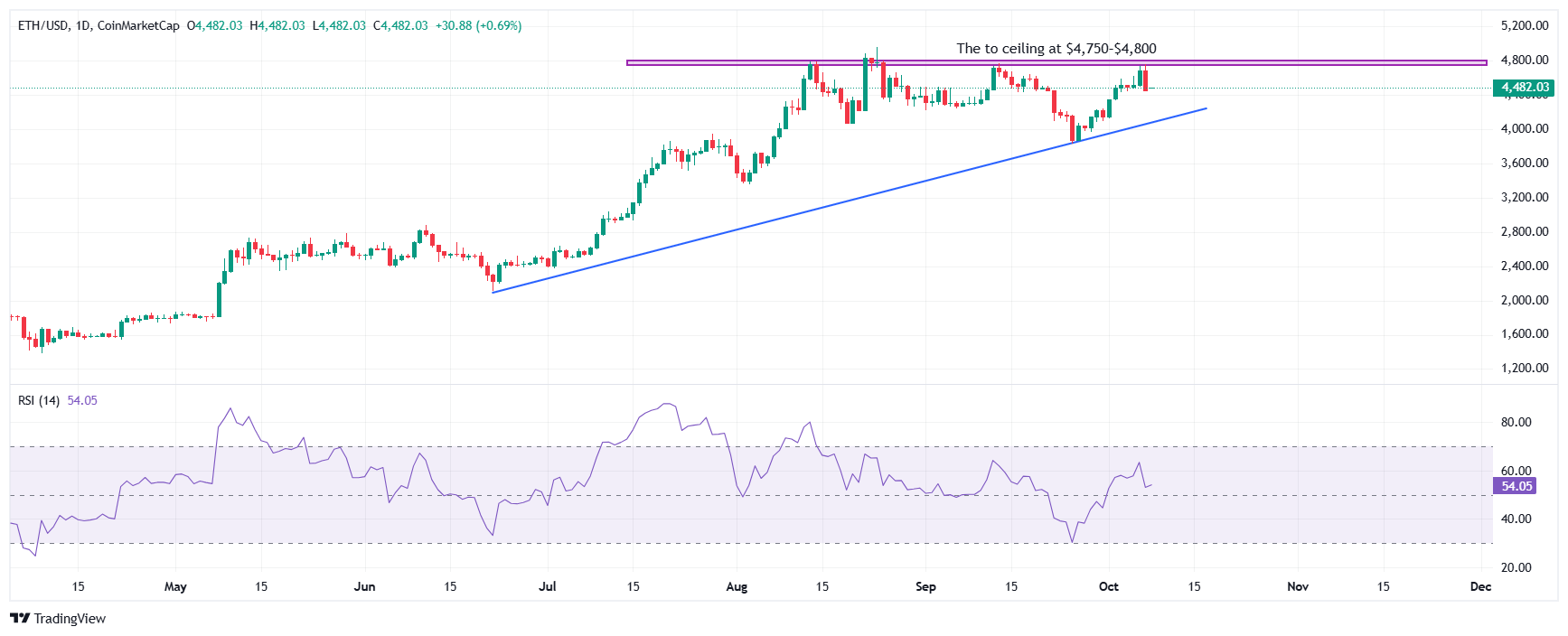This screenshot has height=636, width=1568.
Task: Click the Jul label on time axis
Action: click(x=547, y=586)
